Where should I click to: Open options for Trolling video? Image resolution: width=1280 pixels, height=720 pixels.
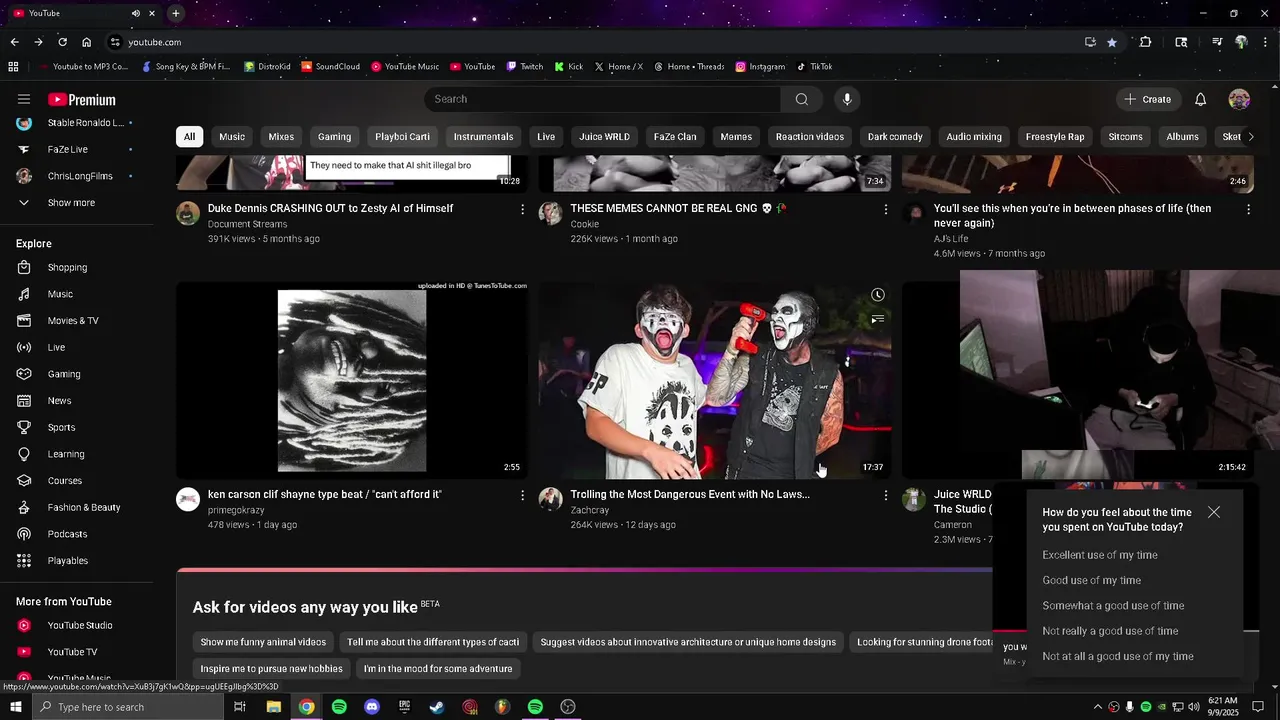pos(885,495)
